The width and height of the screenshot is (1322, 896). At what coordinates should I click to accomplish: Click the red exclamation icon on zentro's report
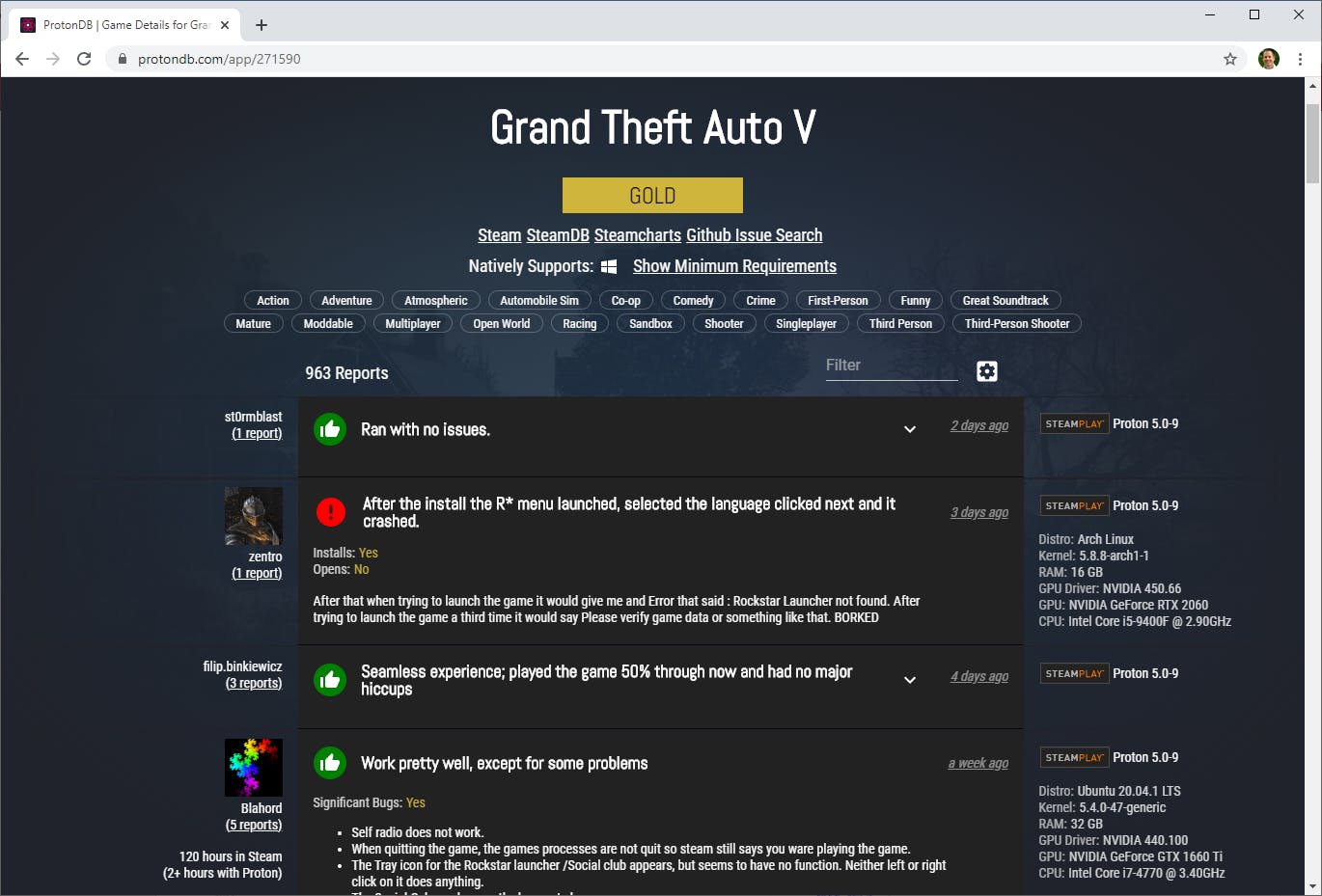pos(330,512)
